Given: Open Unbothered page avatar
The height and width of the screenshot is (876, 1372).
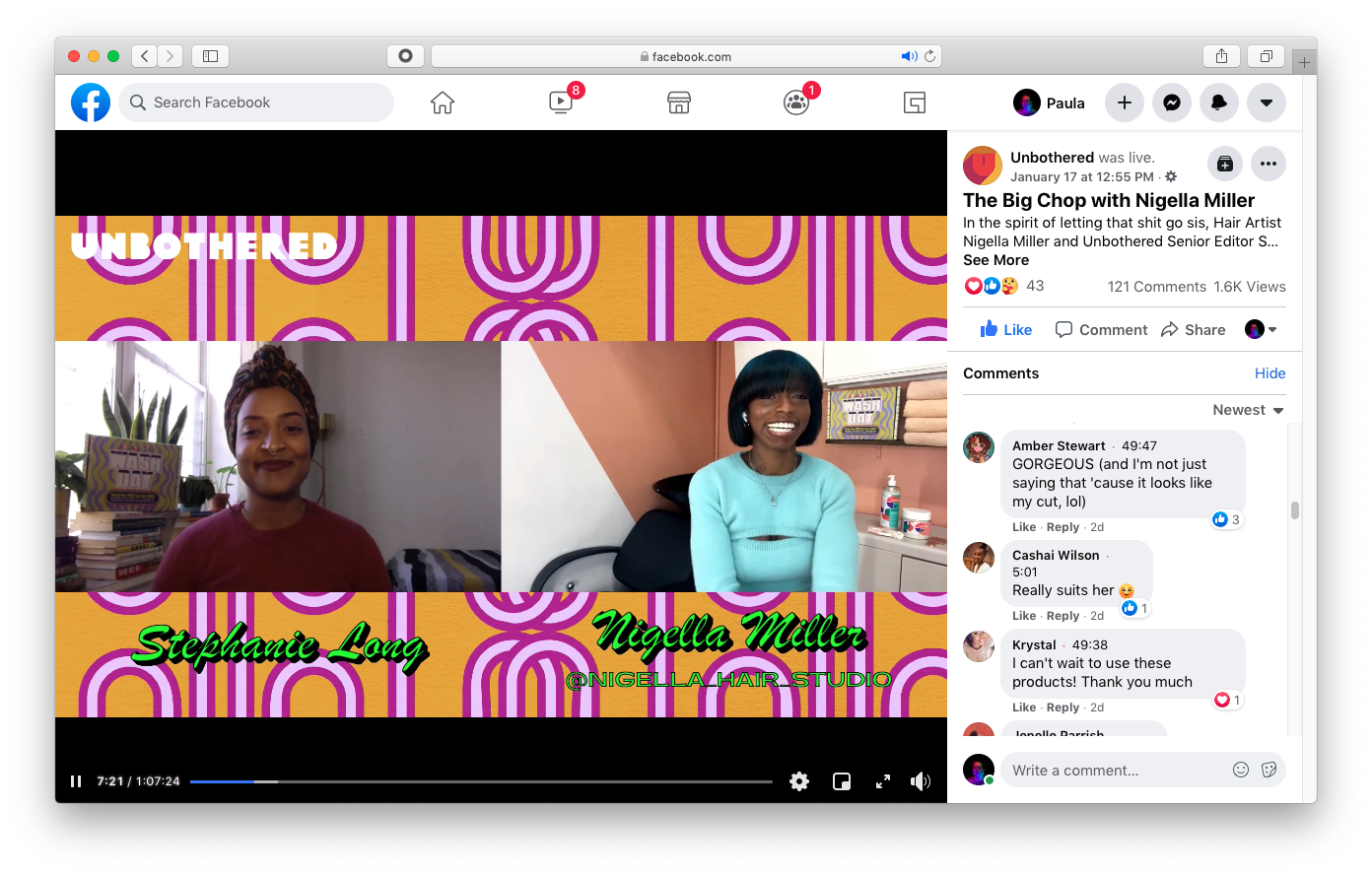Looking at the screenshot, I should pyautogui.click(x=983, y=166).
